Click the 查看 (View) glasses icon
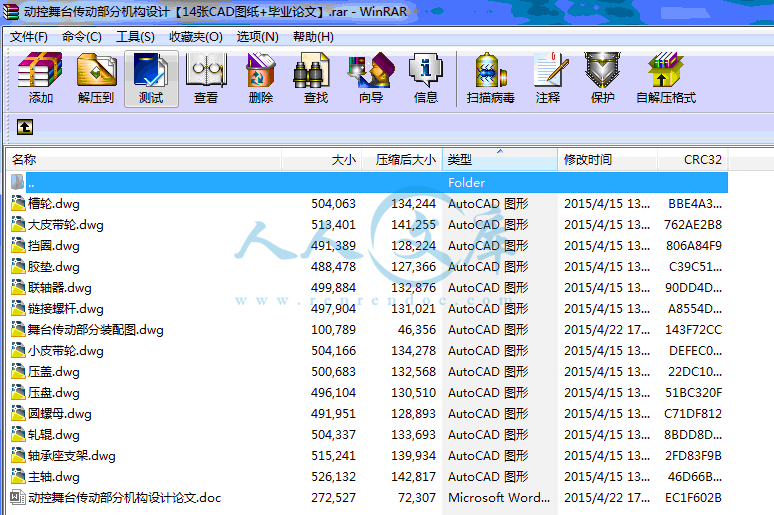This screenshot has height=515, width=774. pyautogui.click(x=206, y=71)
